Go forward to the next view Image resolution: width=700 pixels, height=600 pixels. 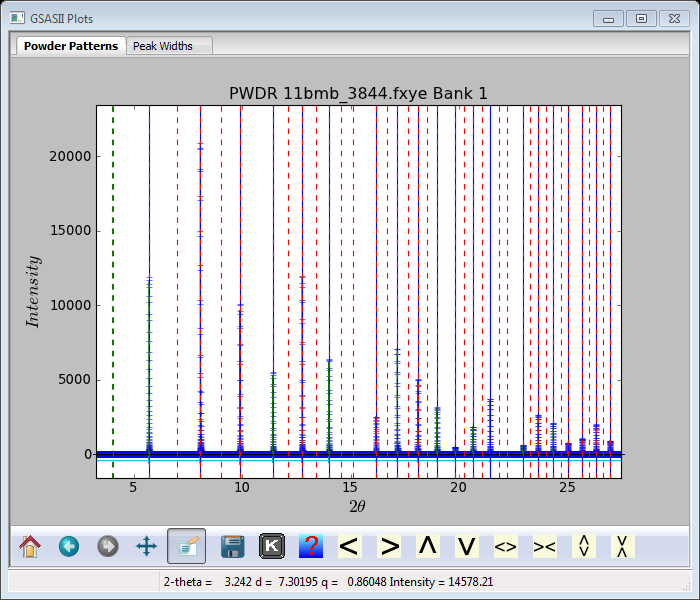pyautogui.click(x=108, y=546)
